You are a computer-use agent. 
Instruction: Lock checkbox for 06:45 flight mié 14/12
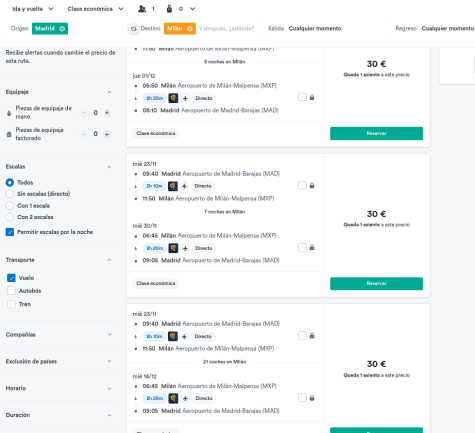(x=302, y=398)
